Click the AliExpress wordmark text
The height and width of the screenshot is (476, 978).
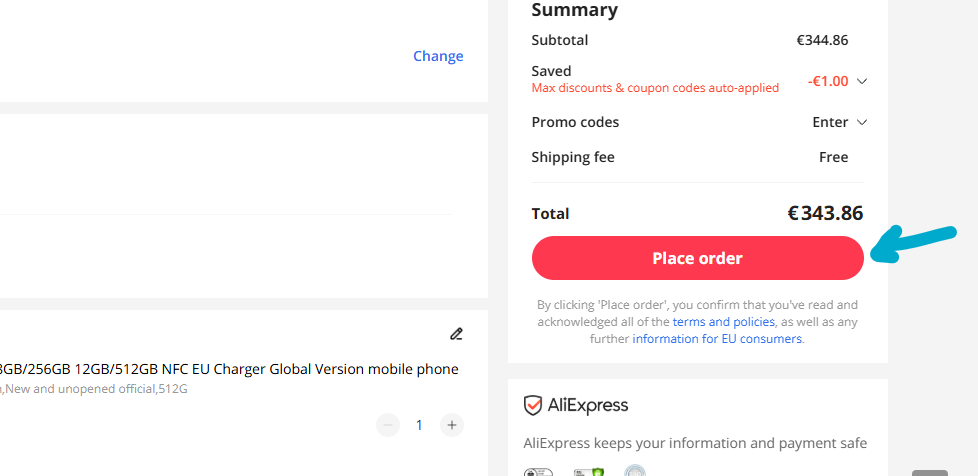pyautogui.click(x=588, y=406)
